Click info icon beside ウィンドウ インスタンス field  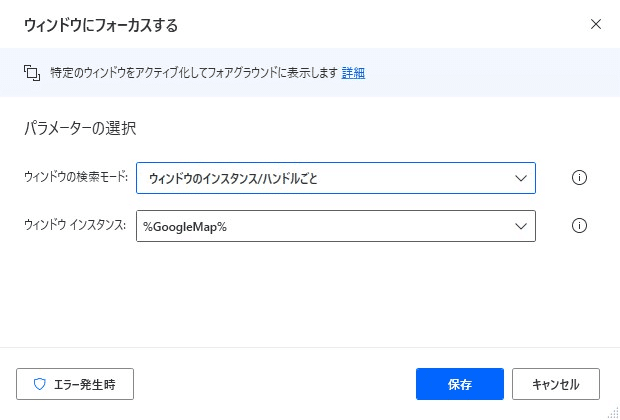579,226
